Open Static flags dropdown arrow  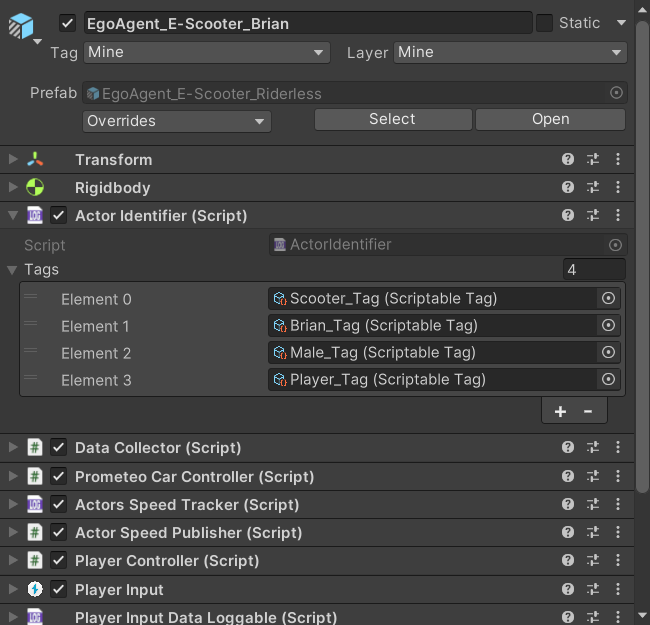coord(621,23)
